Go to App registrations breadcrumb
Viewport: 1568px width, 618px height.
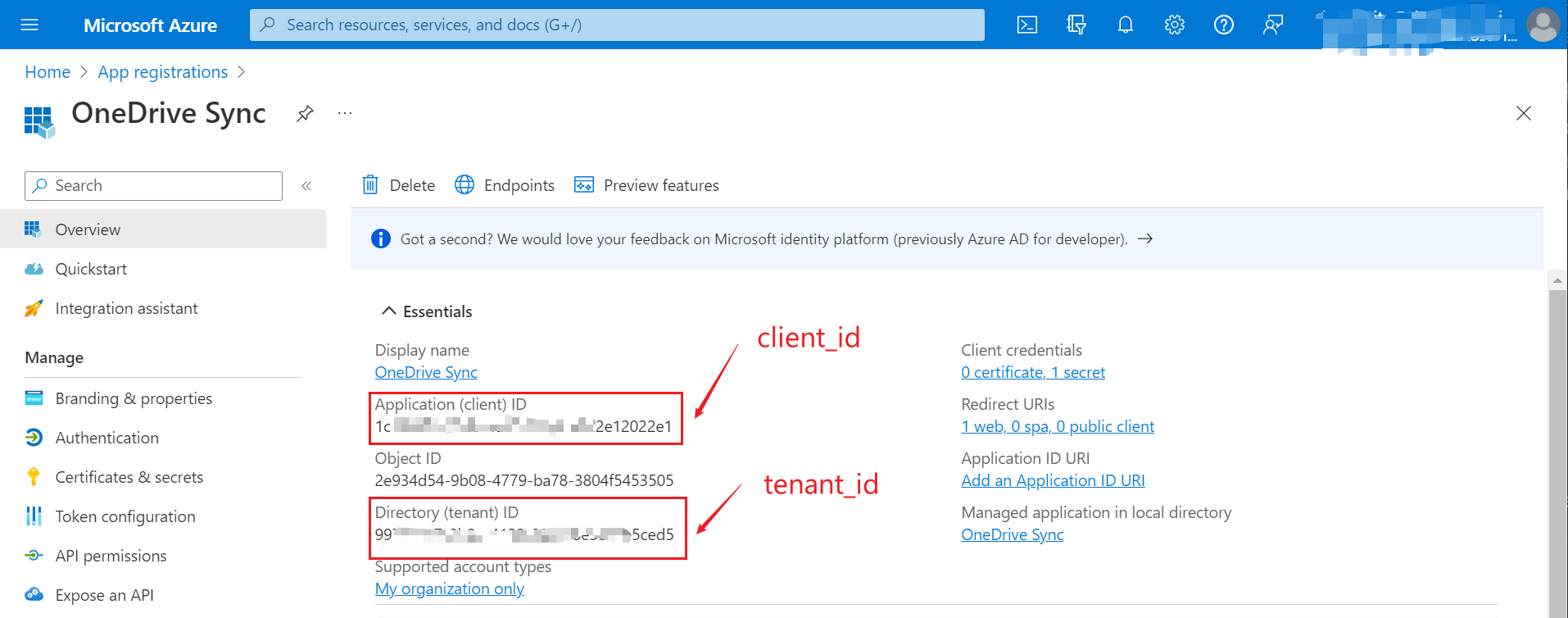point(163,72)
